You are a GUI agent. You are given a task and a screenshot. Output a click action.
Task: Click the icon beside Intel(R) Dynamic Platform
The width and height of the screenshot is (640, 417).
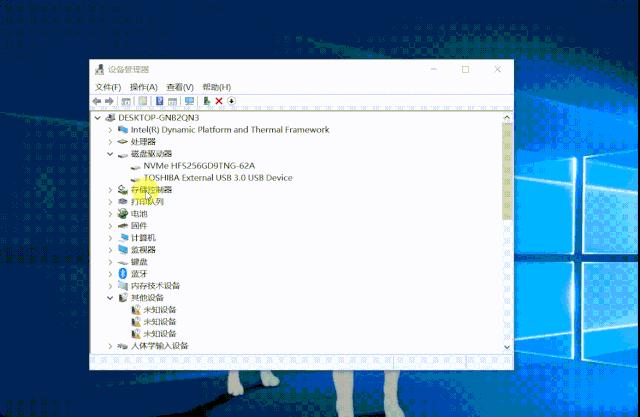[x=122, y=130]
